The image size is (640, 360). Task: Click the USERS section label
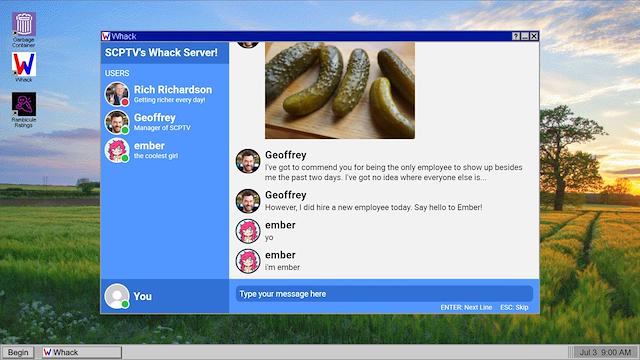click(x=117, y=73)
